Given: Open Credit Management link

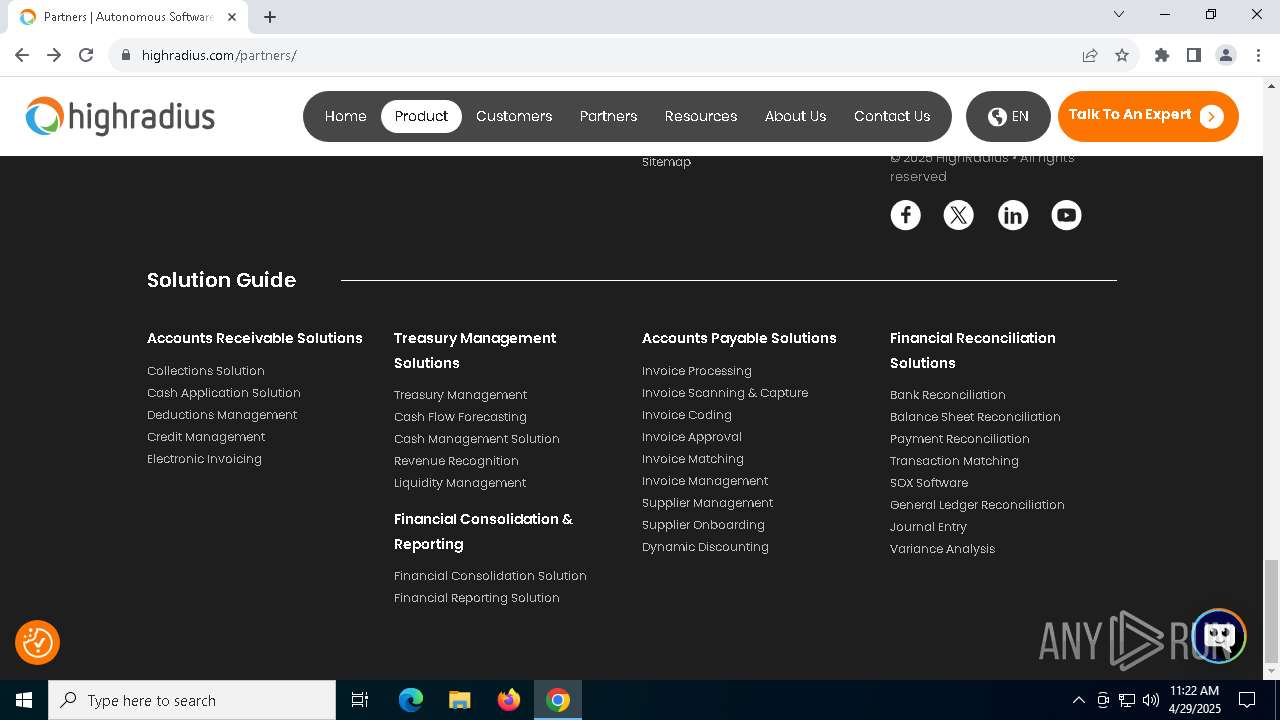Looking at the screenshot, I should pyautogui.click(x=206, y=437).
